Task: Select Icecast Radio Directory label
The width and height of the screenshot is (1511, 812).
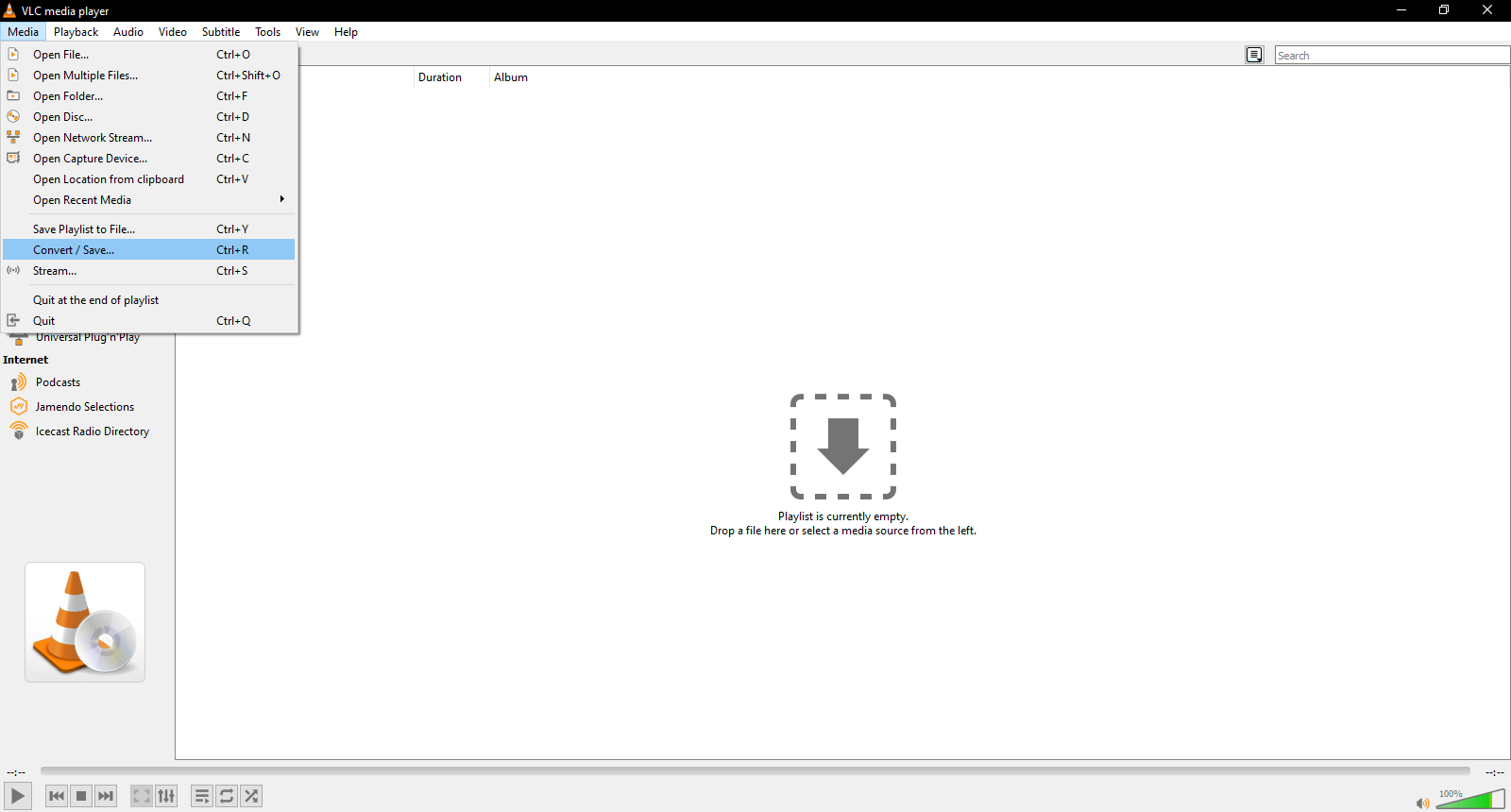Action: point(93,431)
